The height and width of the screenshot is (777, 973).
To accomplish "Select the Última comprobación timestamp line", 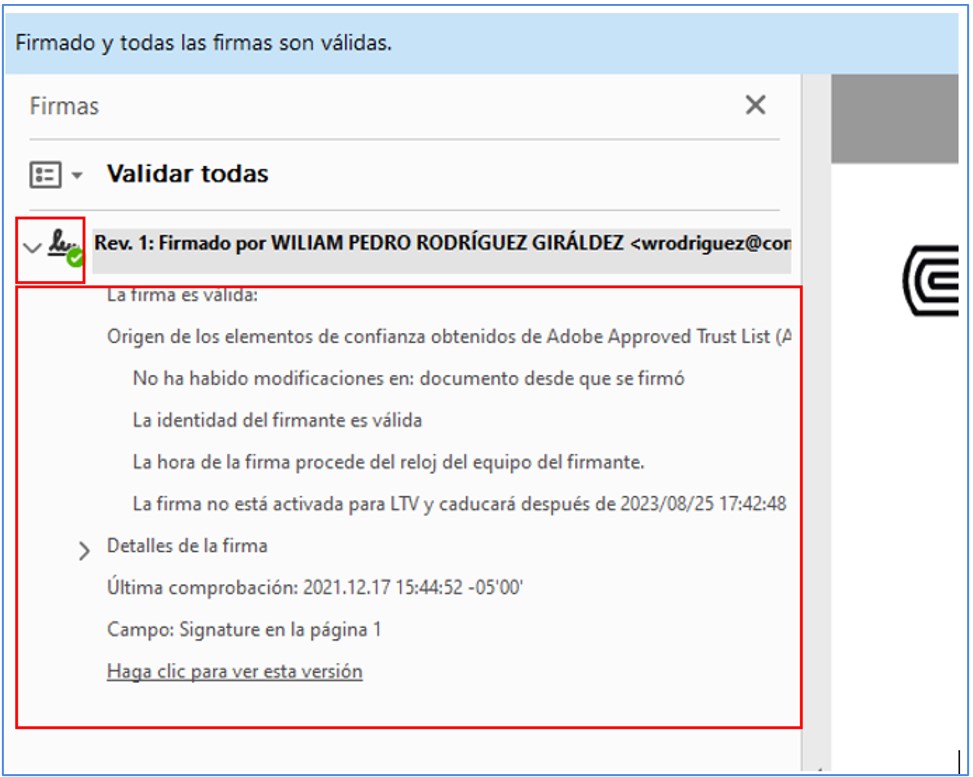I will (315, 588).
